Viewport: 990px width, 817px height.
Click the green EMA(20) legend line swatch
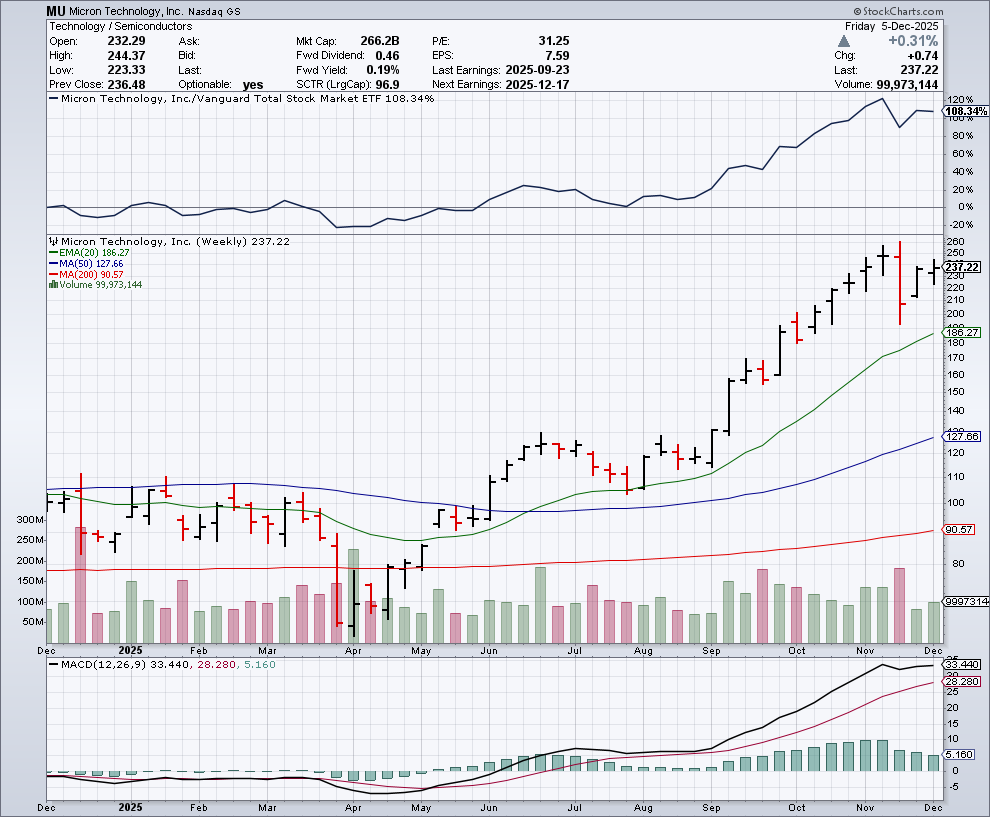pos(52,253)
